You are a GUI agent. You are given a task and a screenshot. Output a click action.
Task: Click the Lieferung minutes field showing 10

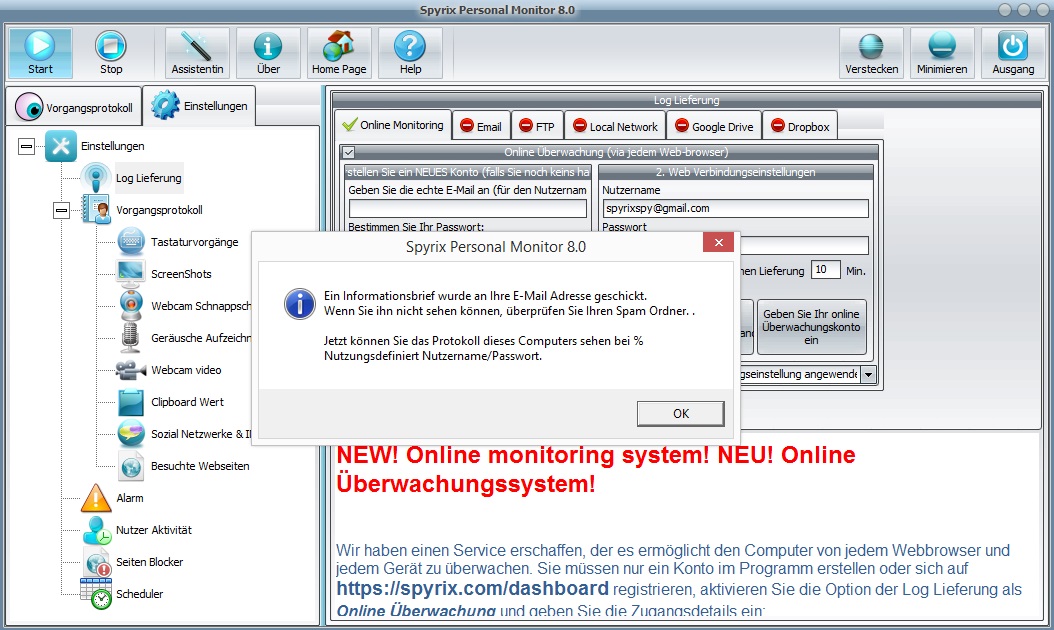click(825, 270)
